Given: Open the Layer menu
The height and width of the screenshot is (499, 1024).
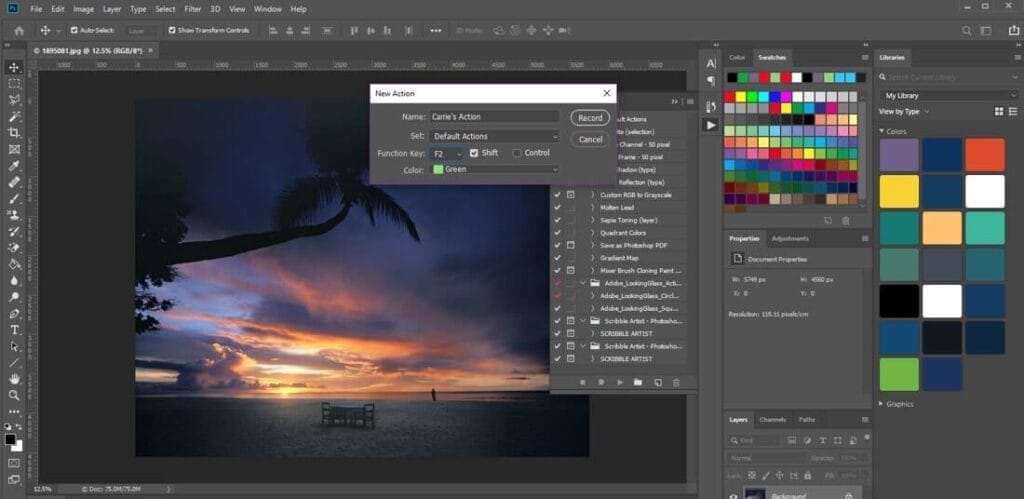Looking at the screenshot, I should click(112, 9).
